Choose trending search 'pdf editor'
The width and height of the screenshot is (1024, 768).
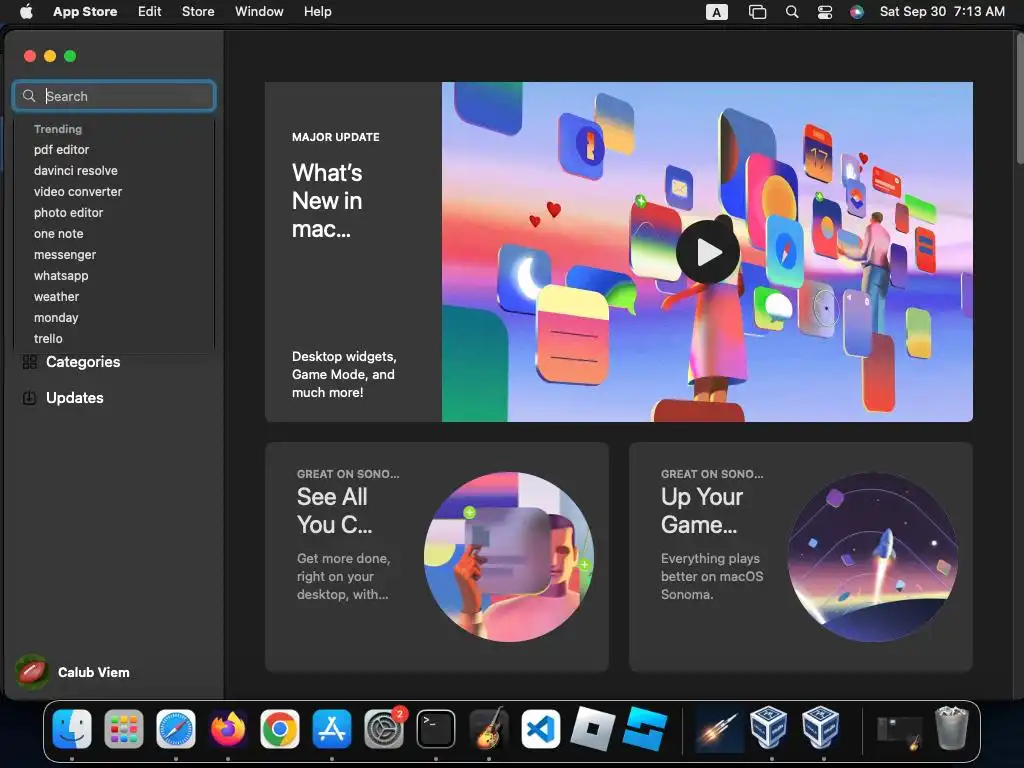pyautogui.click(x=61, y=150)
